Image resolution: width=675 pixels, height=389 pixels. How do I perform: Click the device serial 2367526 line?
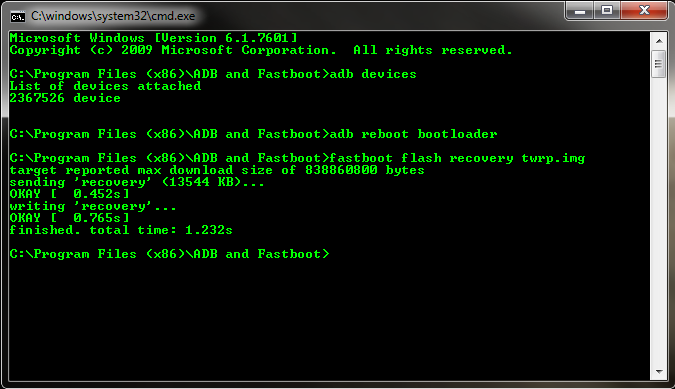pyautogui.click(x=65, y=98)
